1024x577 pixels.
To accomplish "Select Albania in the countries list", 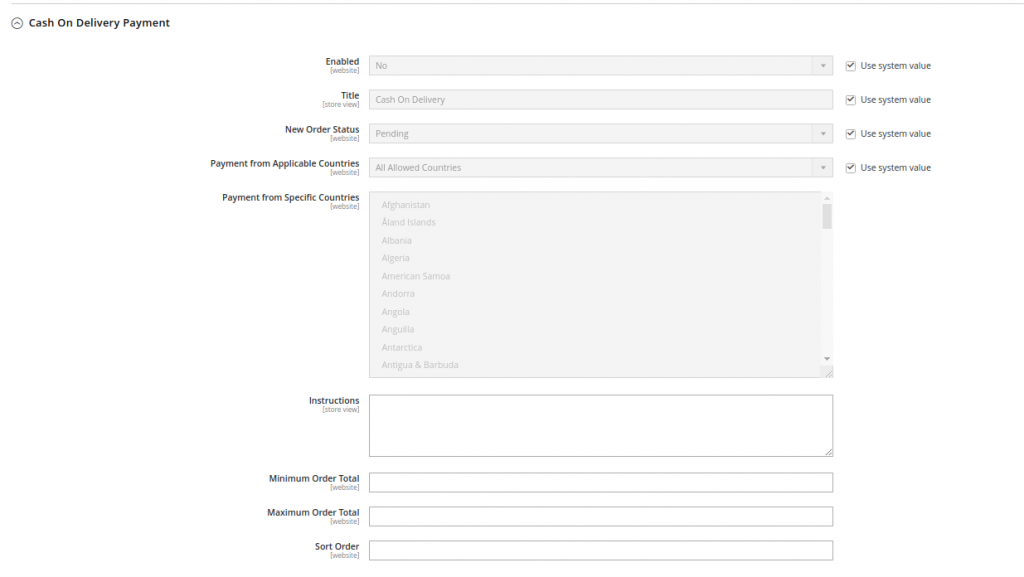I will 397,241.
